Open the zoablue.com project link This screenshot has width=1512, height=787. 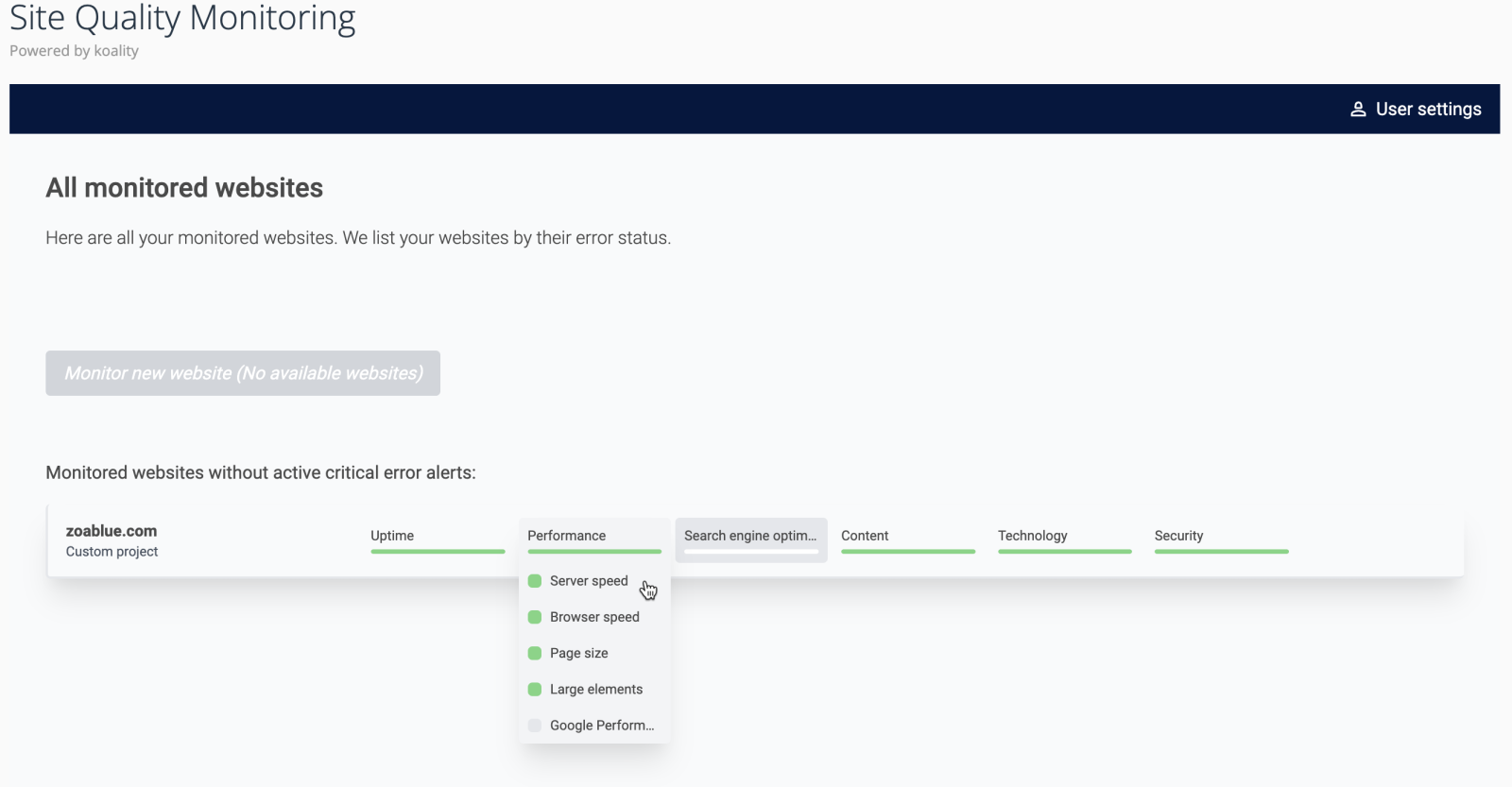[112, 531]
